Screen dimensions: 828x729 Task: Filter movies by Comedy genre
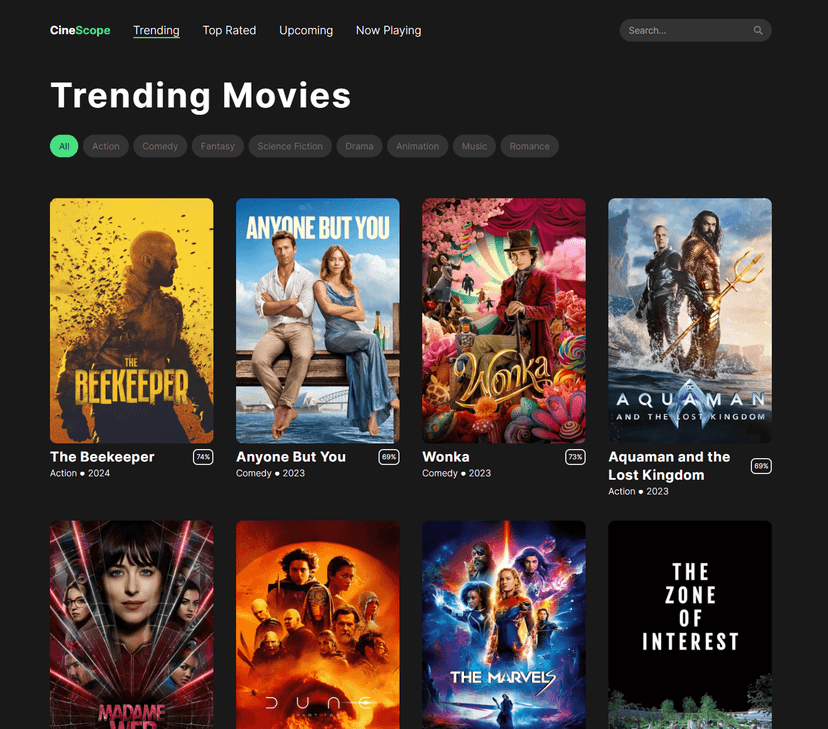160,146
